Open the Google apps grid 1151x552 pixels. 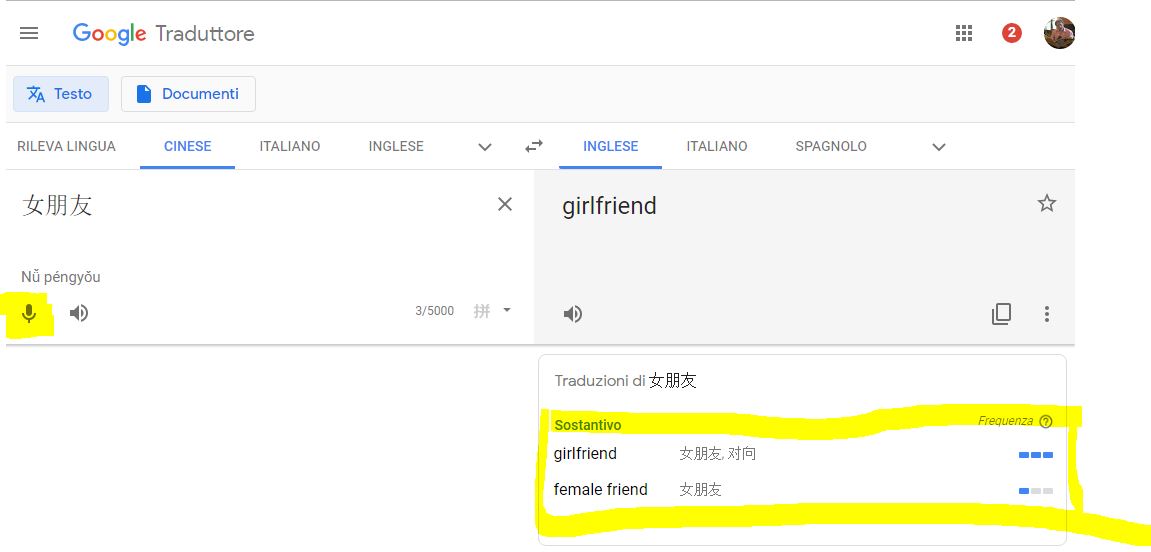click(x=964, y=33)
